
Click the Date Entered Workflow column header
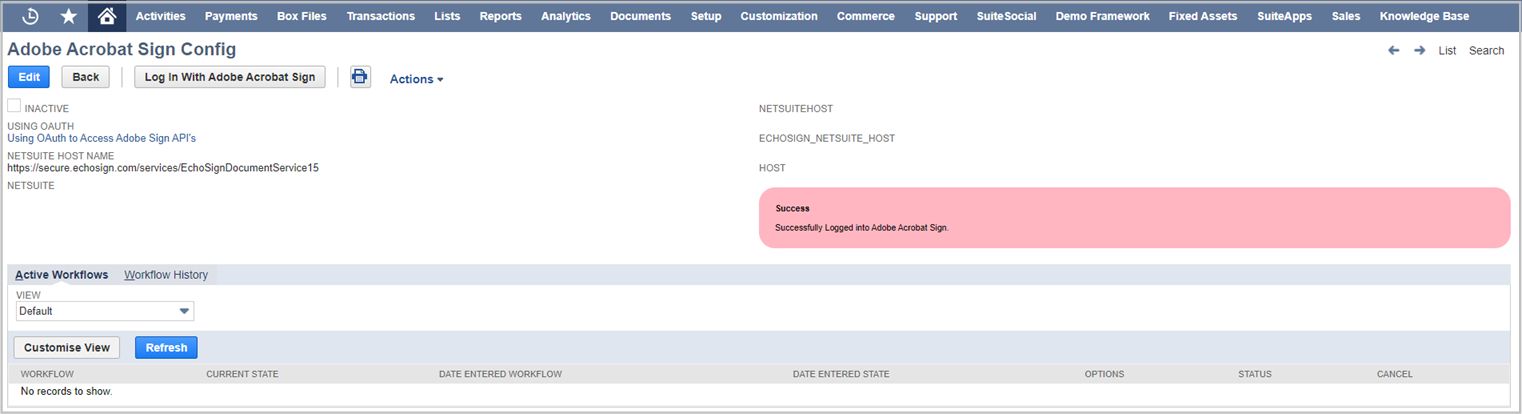(x=500, y=374)
